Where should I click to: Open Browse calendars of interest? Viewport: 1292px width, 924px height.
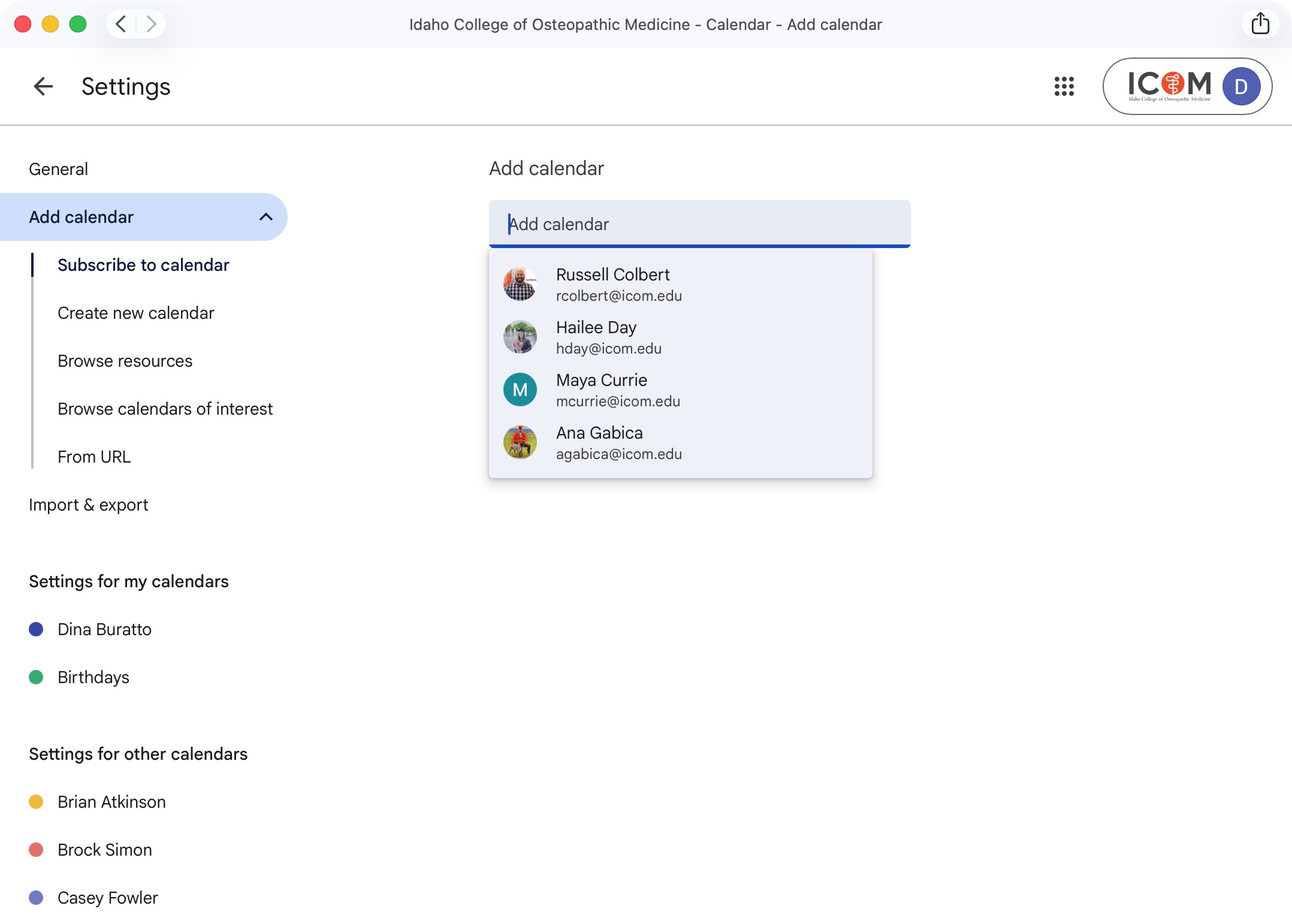(165, 408)
